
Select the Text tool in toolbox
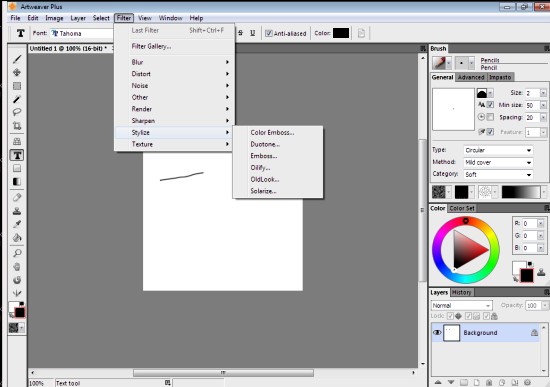(x=17, y=155)
